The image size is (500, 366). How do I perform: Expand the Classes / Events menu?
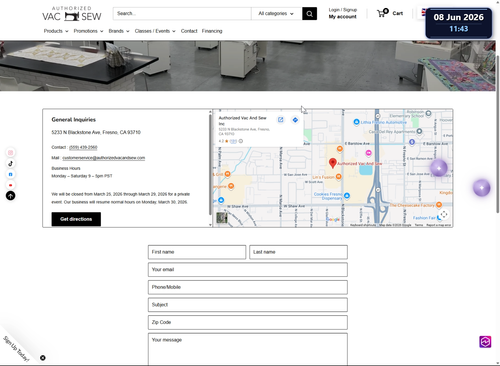click(x=155, y=31)
